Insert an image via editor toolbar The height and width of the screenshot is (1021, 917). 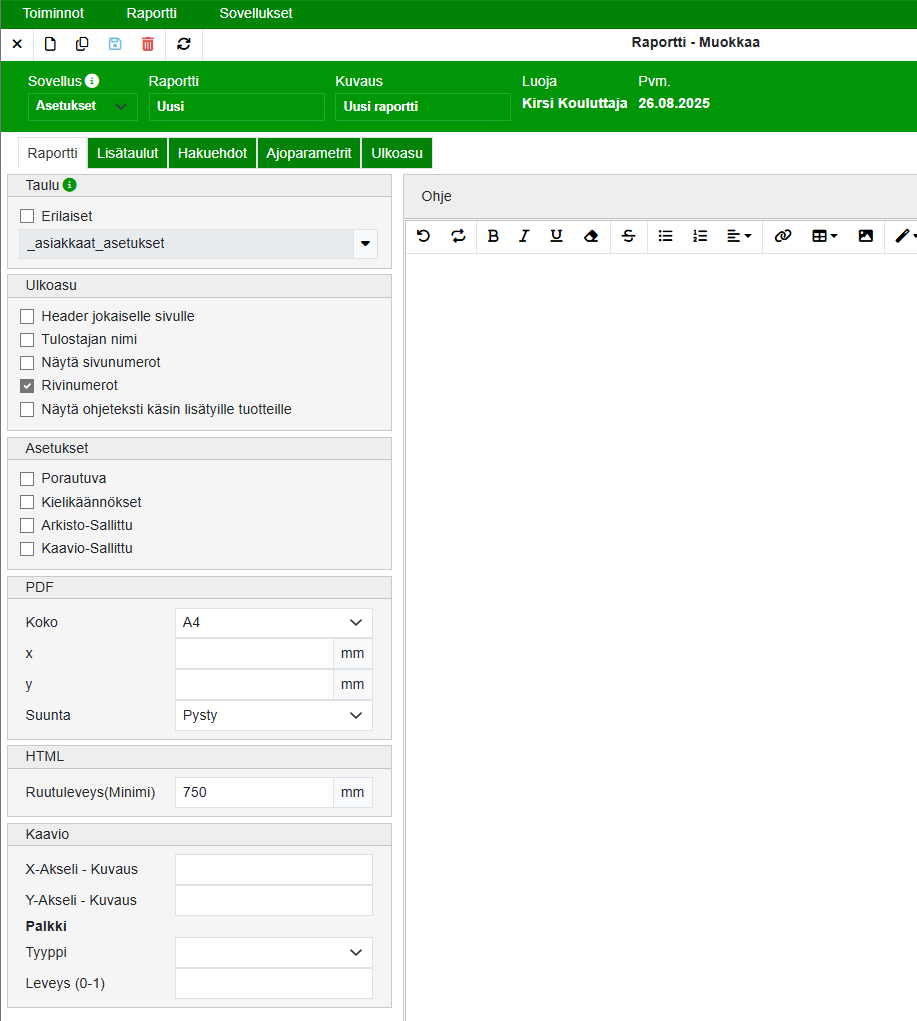tap(866, 236)
